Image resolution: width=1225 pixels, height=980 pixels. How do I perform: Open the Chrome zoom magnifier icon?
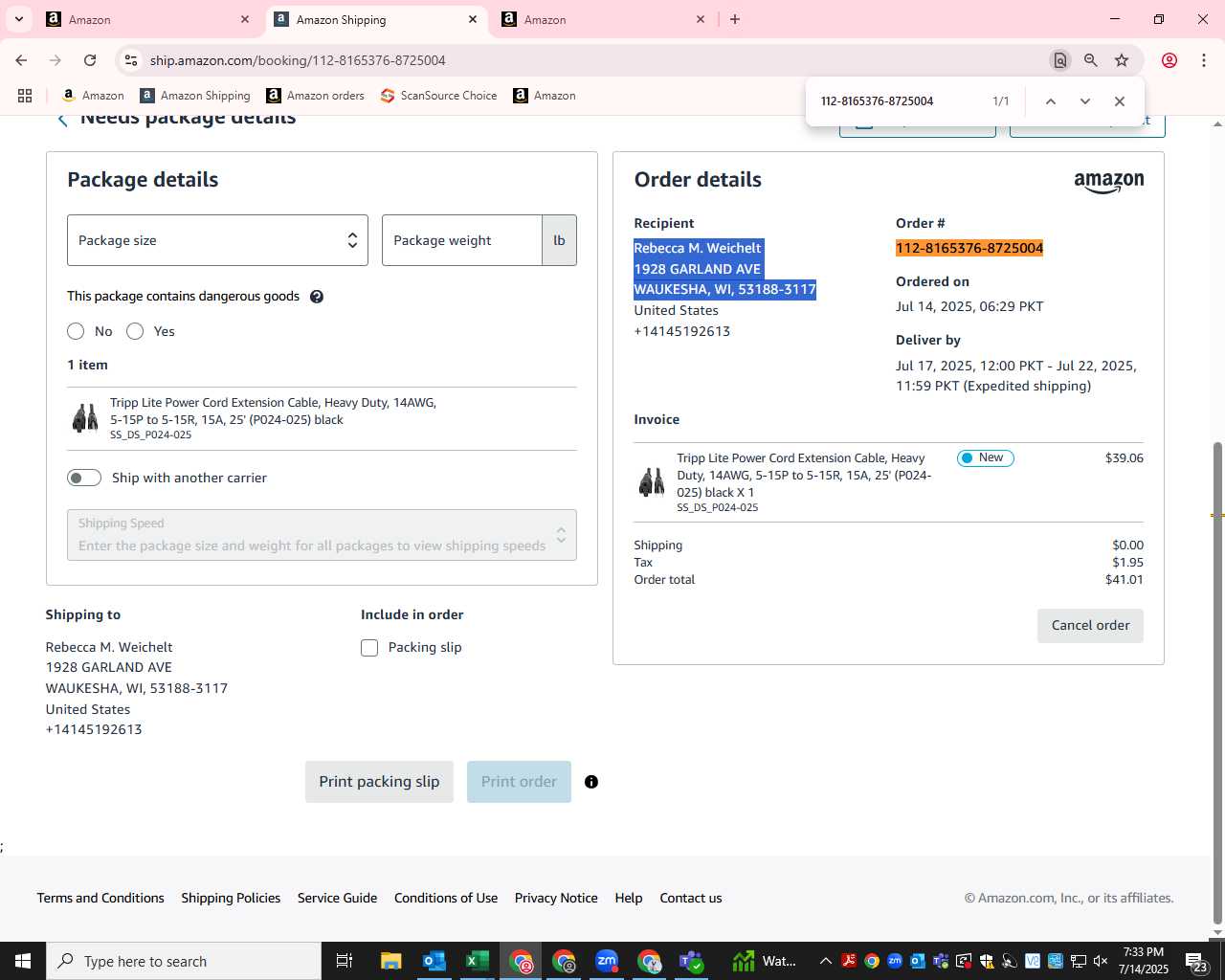[x=1091, y=60]
